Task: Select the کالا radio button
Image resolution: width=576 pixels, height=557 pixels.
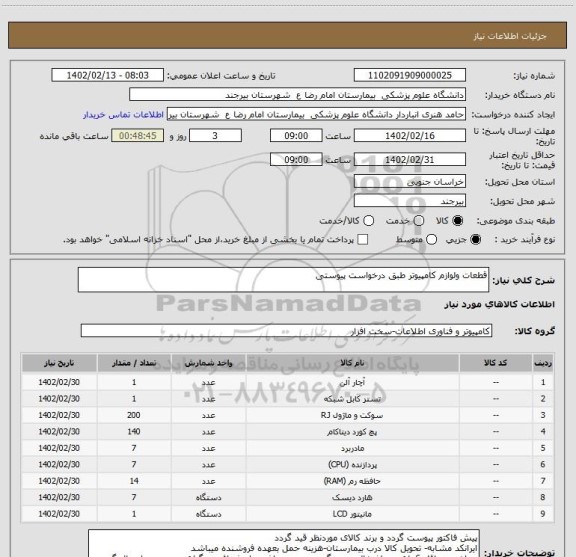Action: coord(458,221)
